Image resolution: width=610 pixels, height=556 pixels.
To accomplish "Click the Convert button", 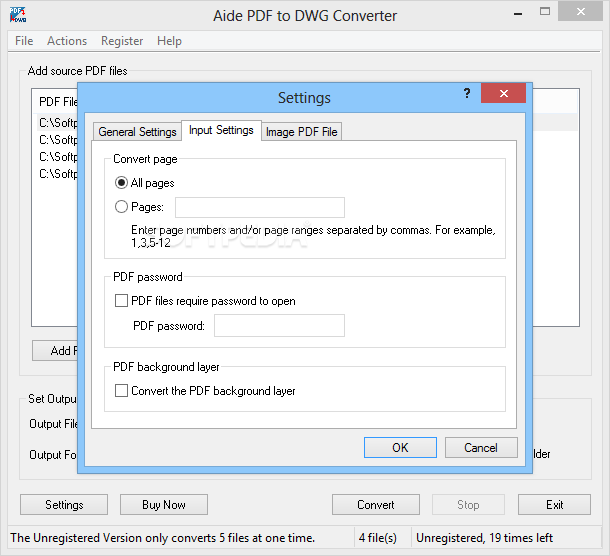I will [376, 505].
